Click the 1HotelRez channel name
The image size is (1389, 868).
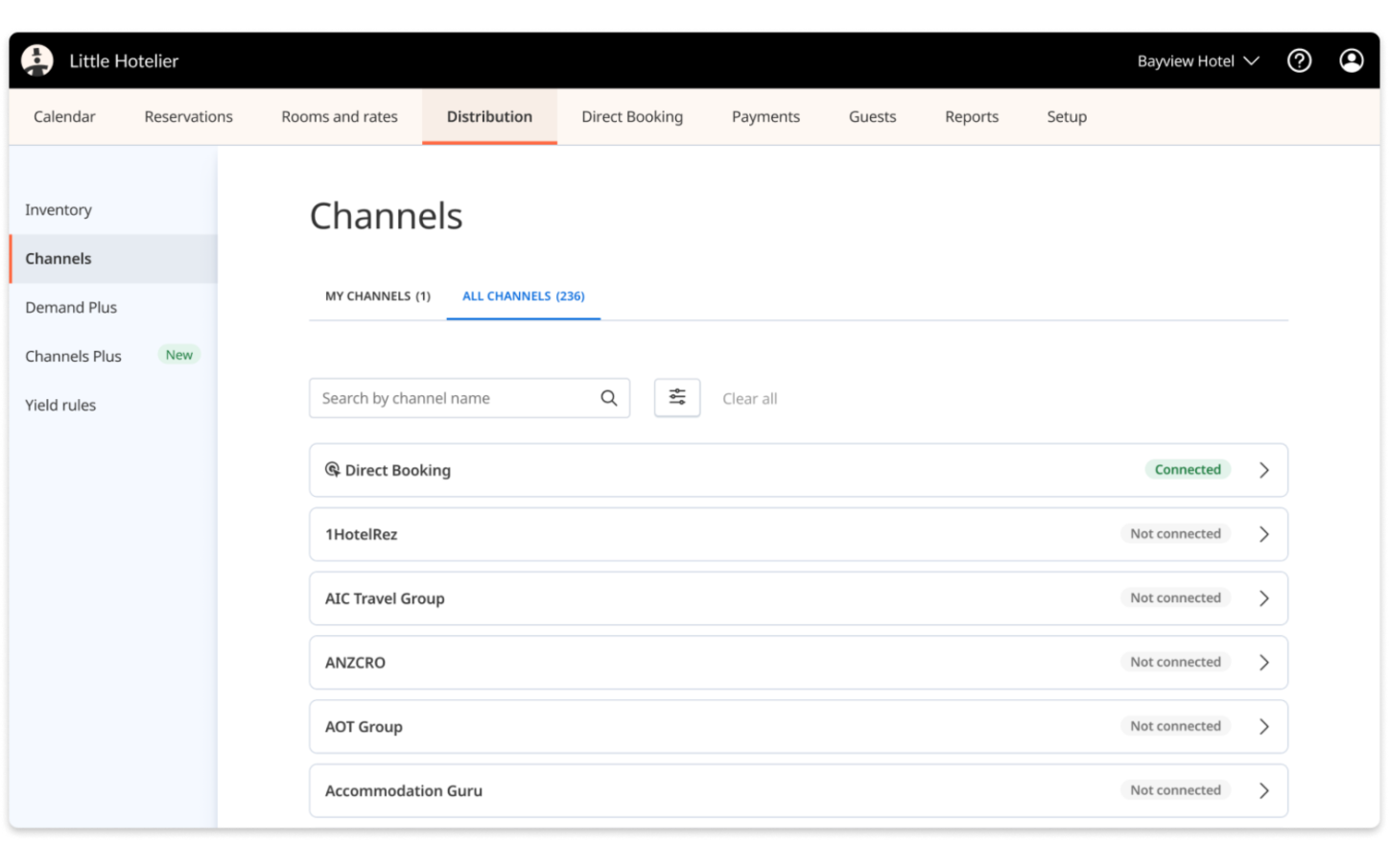pyautogui.click(x=361, y=535)
